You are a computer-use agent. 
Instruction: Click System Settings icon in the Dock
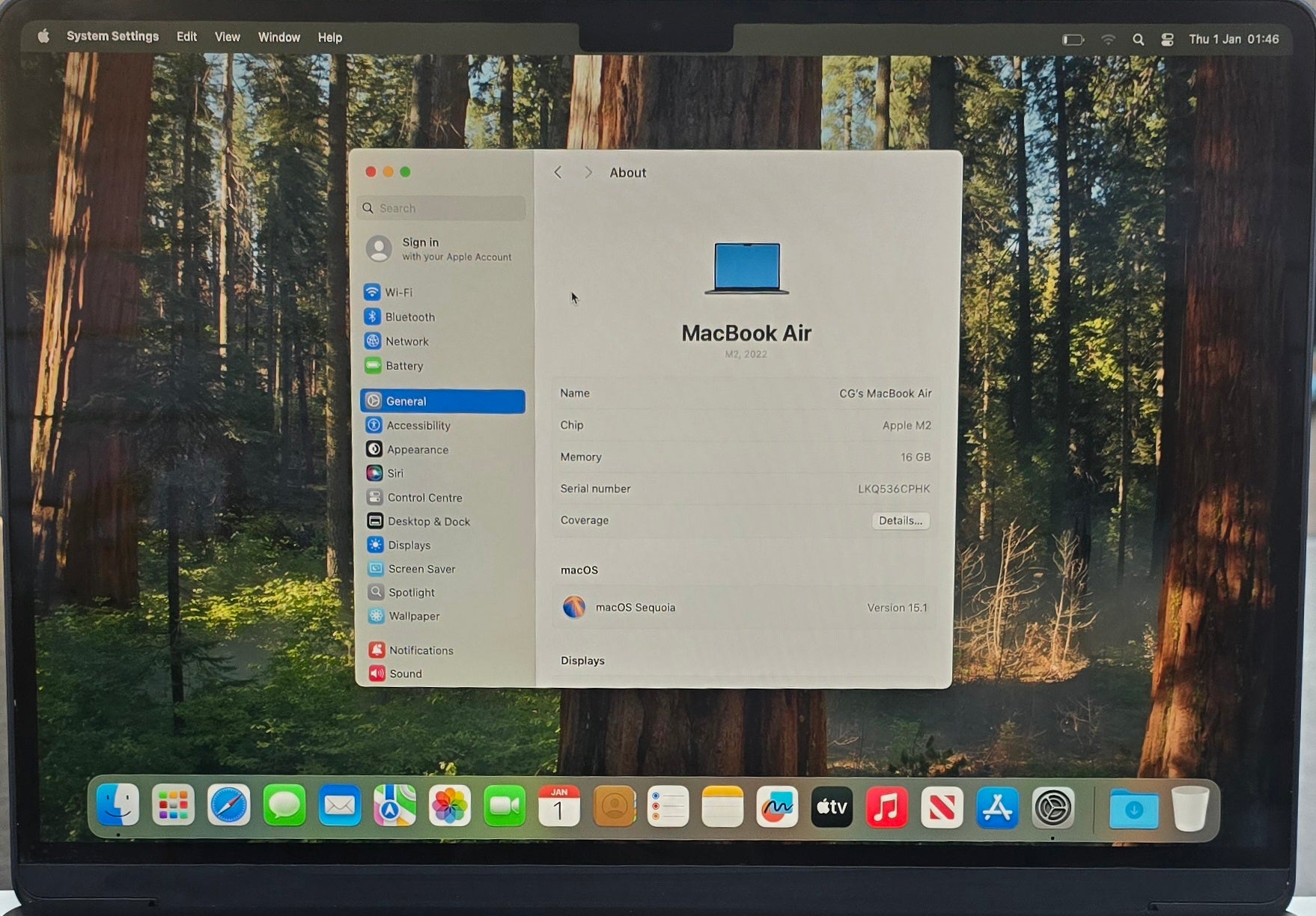[x=1053, y=807]
